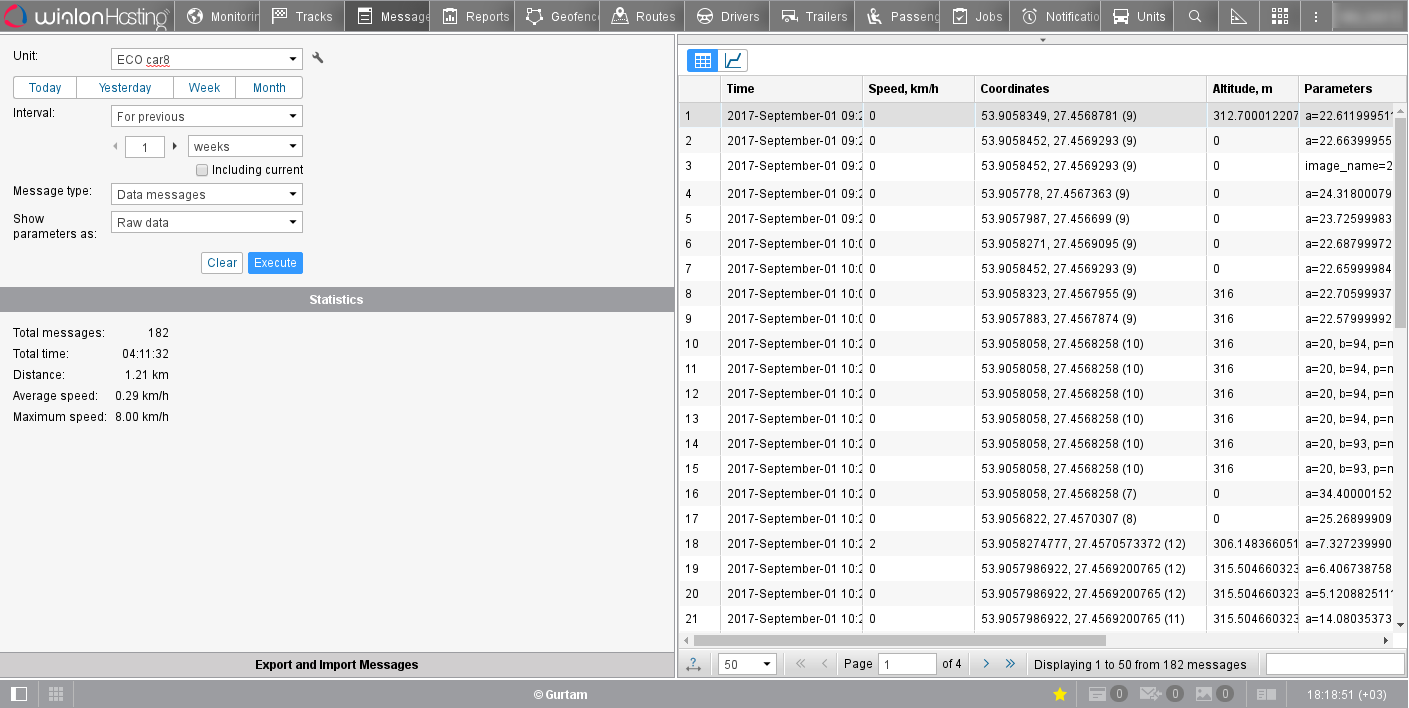Switch to table view of messages
The width and height of the screenshot is (1409, 708).
(702, 61)
